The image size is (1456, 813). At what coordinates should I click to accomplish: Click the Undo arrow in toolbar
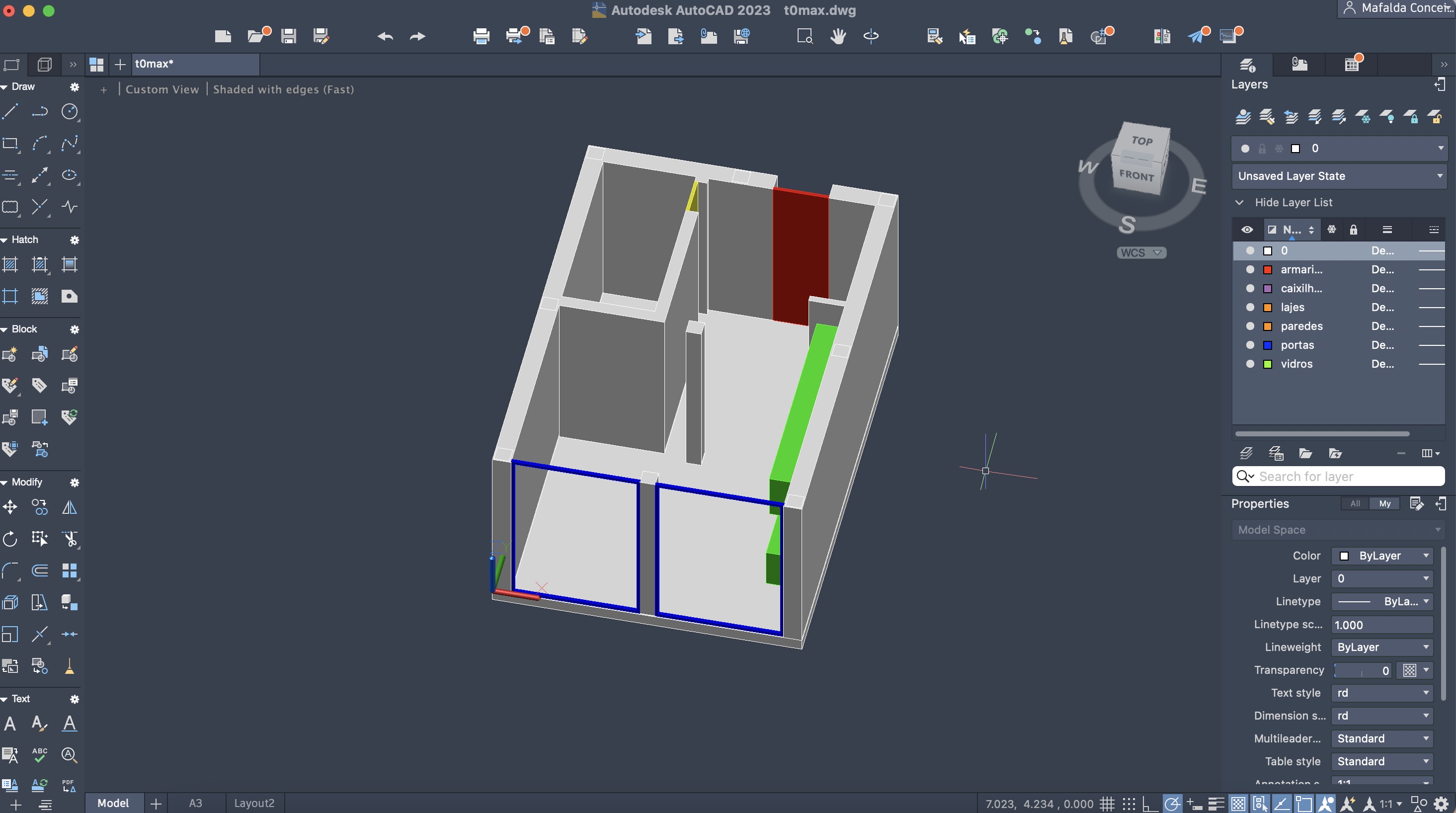(x=385, y=36)
